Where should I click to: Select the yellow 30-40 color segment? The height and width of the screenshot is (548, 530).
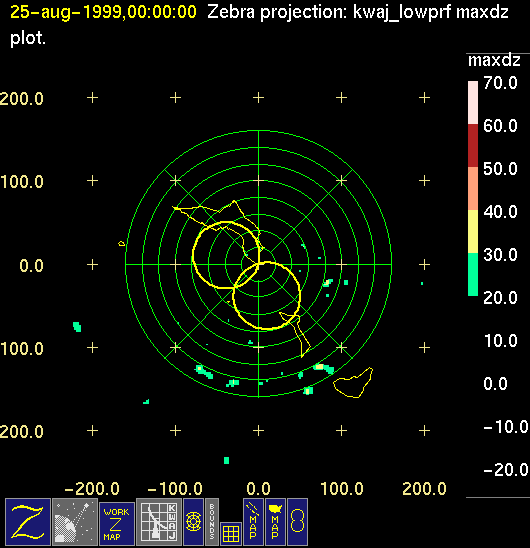(473, 231)
